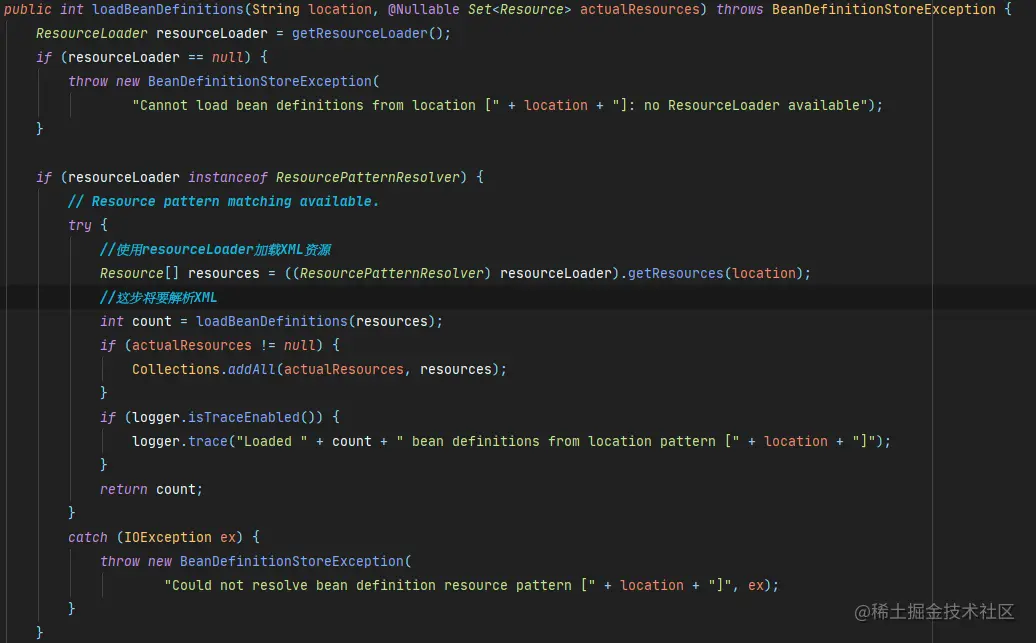
Task: Click the 'Could not resolve bean definition resource pattern' string
Action: pyautogui.click(x=380, y=585)
